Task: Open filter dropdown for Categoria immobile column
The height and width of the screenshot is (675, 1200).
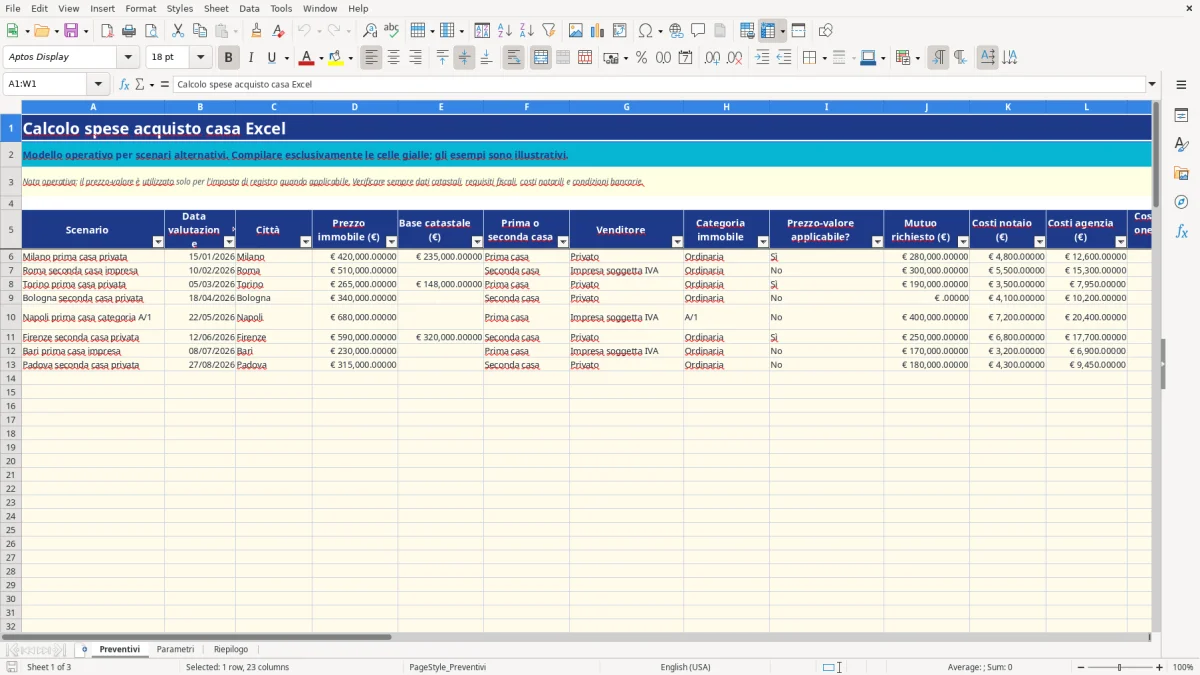Action: [763, 242]
